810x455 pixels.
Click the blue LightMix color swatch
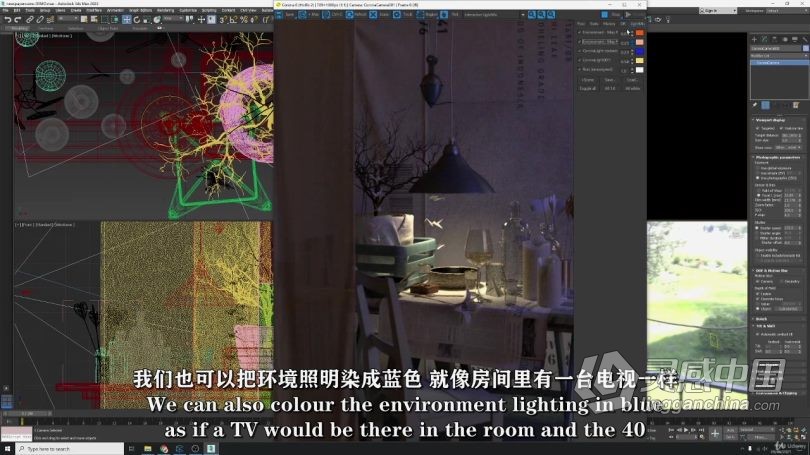(640, 51)
